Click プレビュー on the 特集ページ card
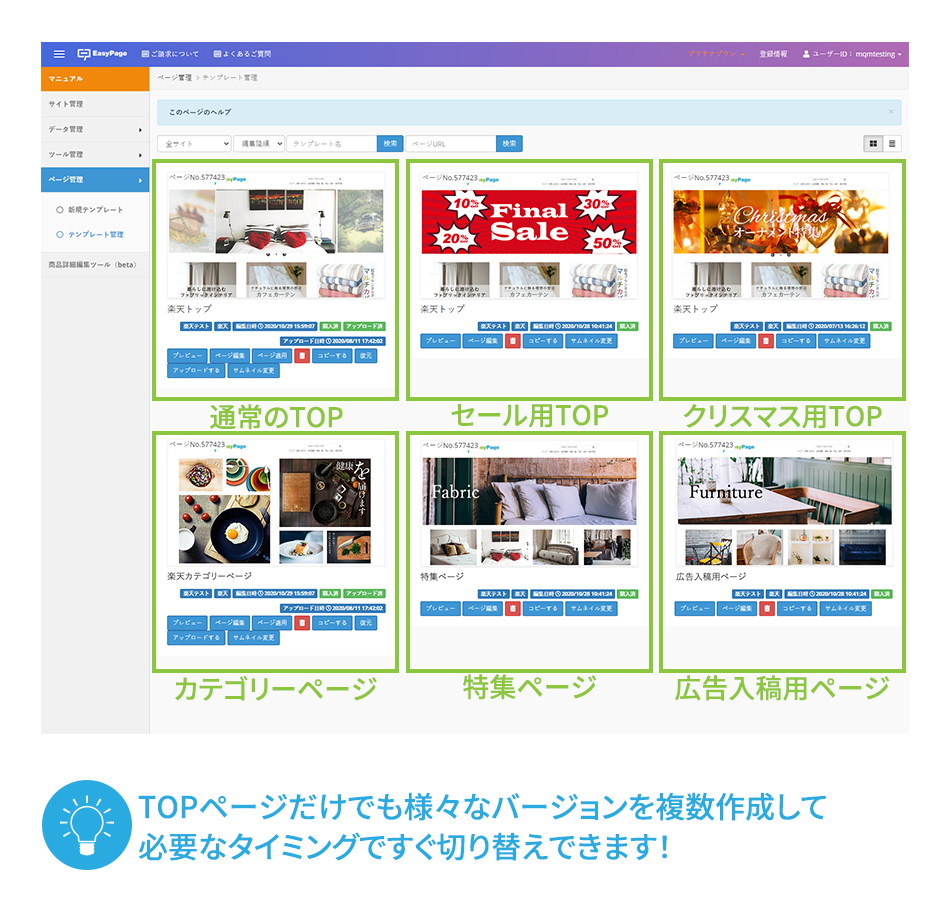The image size is (950, 912). pyautogui.click(x=440, y=608)
